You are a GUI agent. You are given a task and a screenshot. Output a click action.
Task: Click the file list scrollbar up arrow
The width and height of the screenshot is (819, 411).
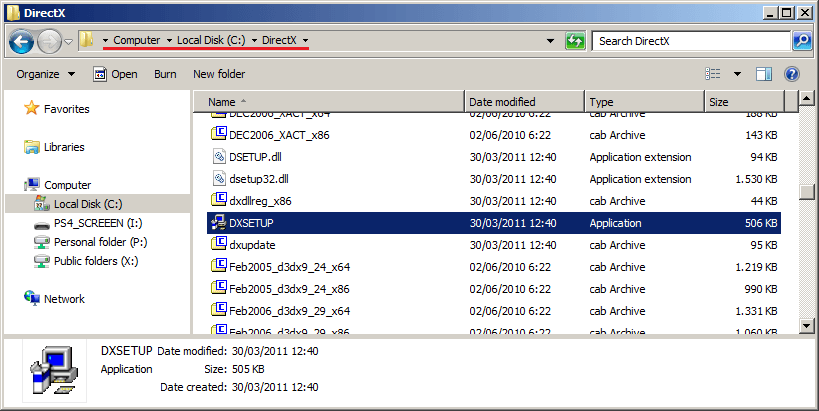tap(806, 98)
